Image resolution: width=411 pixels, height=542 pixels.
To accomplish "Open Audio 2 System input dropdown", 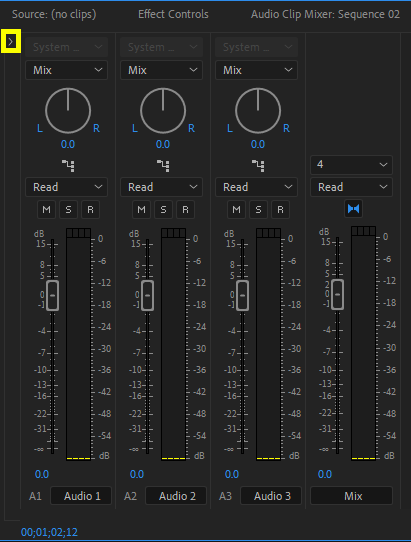I will pyautogui.click(x=161, y=47).
